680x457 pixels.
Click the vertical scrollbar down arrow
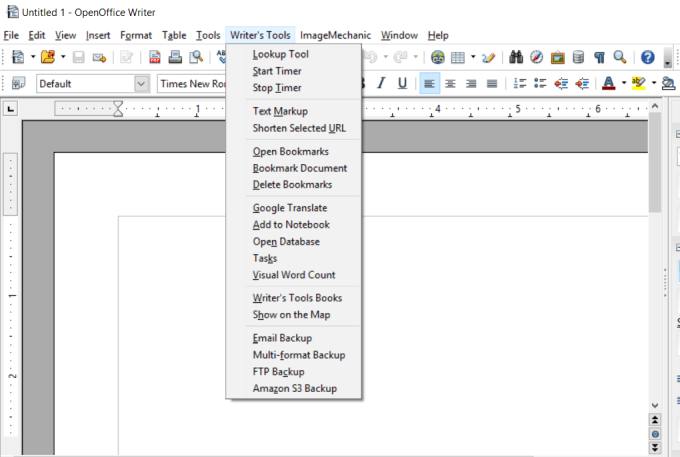pyautogui.click(x=655, y=405)
